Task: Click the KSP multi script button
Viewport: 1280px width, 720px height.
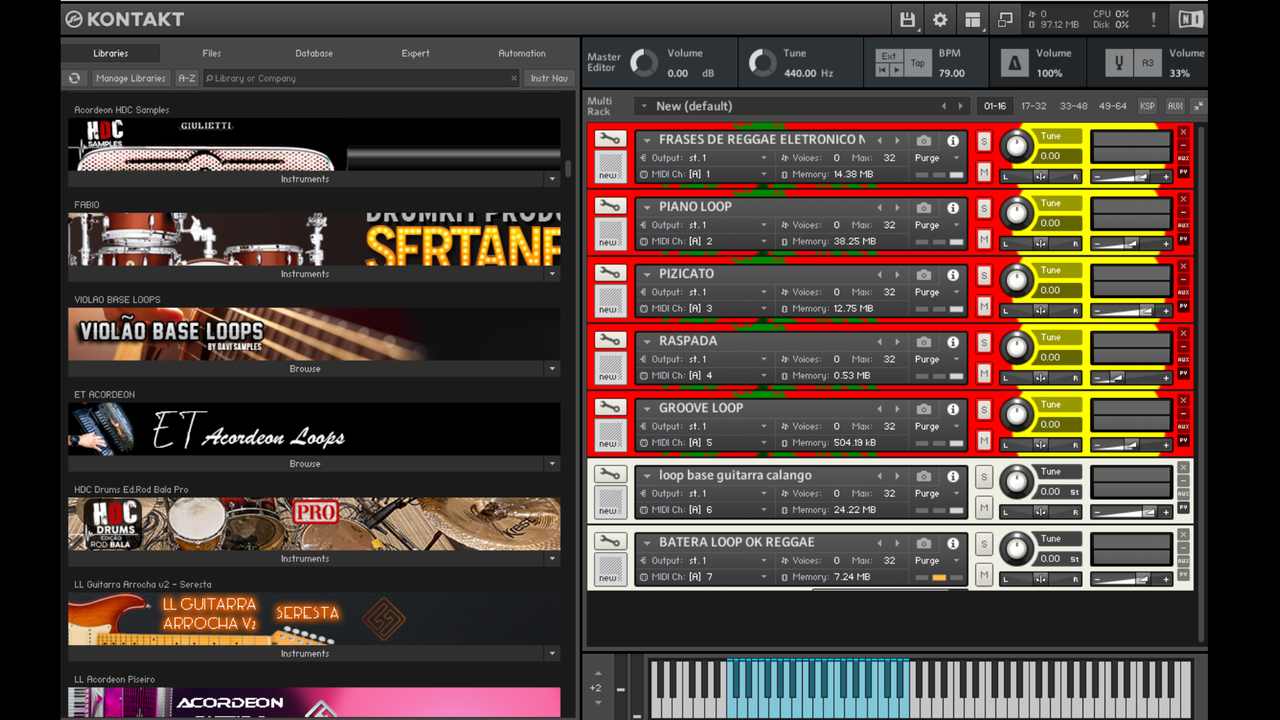Action: coord(1147,106)
